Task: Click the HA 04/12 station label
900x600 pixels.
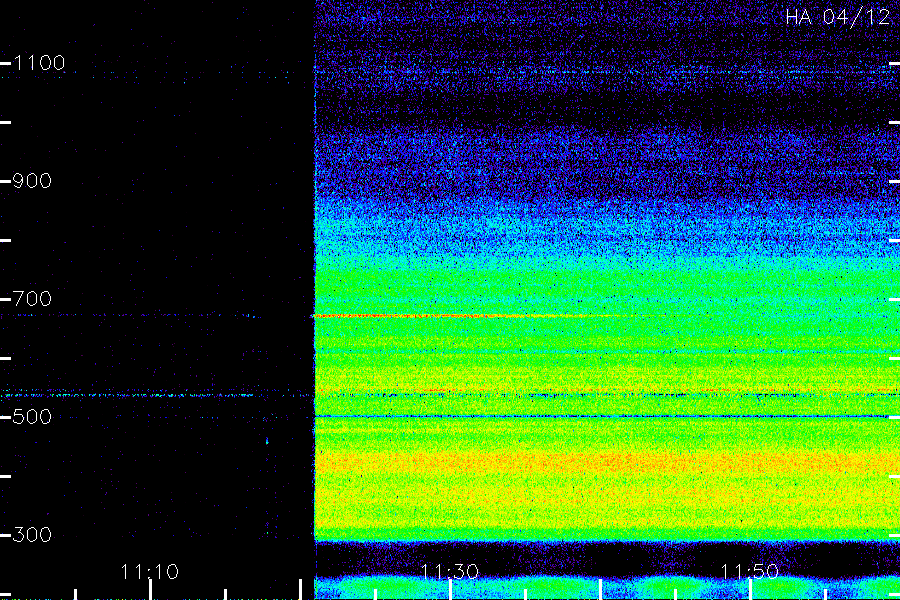Action: 837,17
